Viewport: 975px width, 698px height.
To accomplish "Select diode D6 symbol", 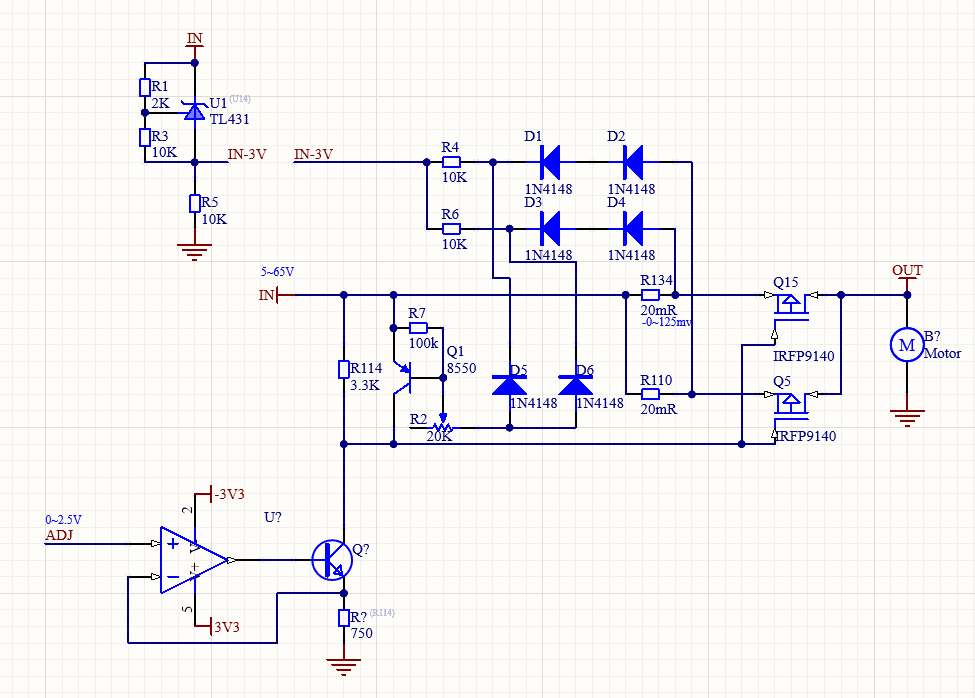I will coord(576,385).
